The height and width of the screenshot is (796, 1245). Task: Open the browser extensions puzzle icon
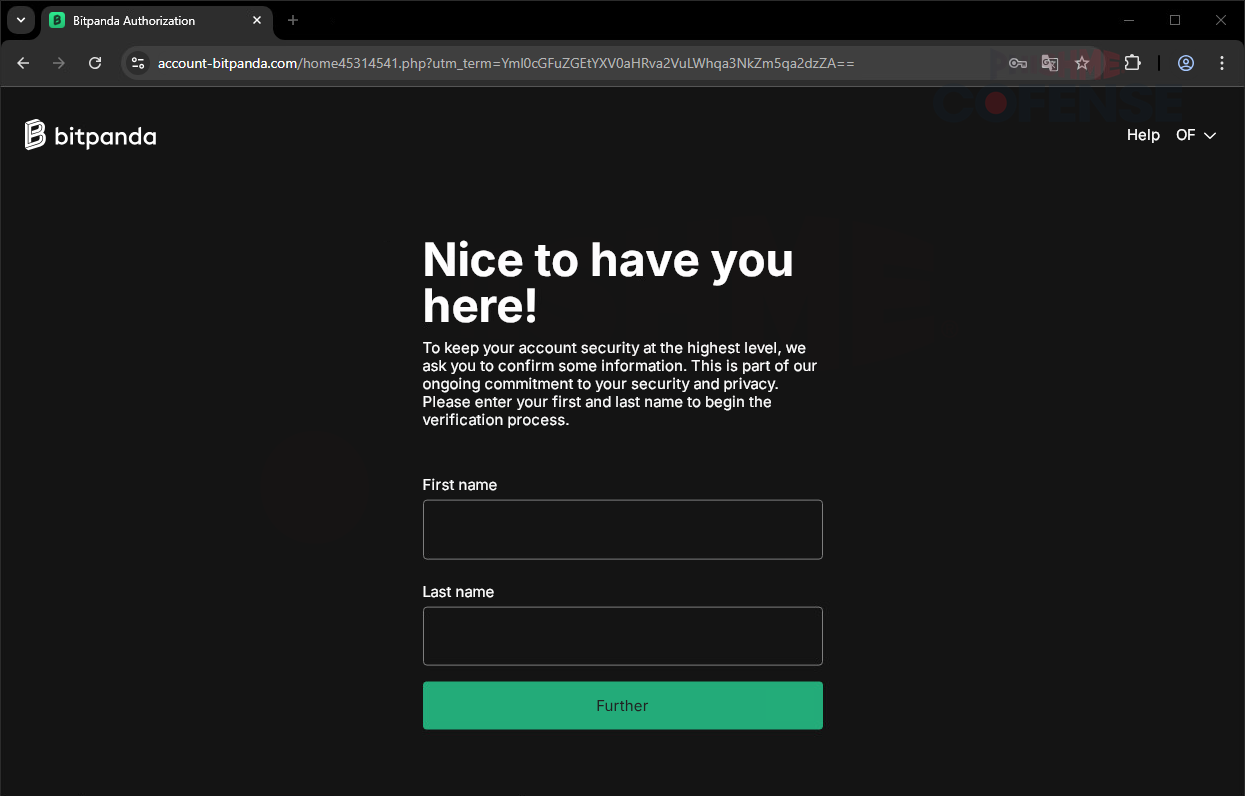pos(1132,63)
